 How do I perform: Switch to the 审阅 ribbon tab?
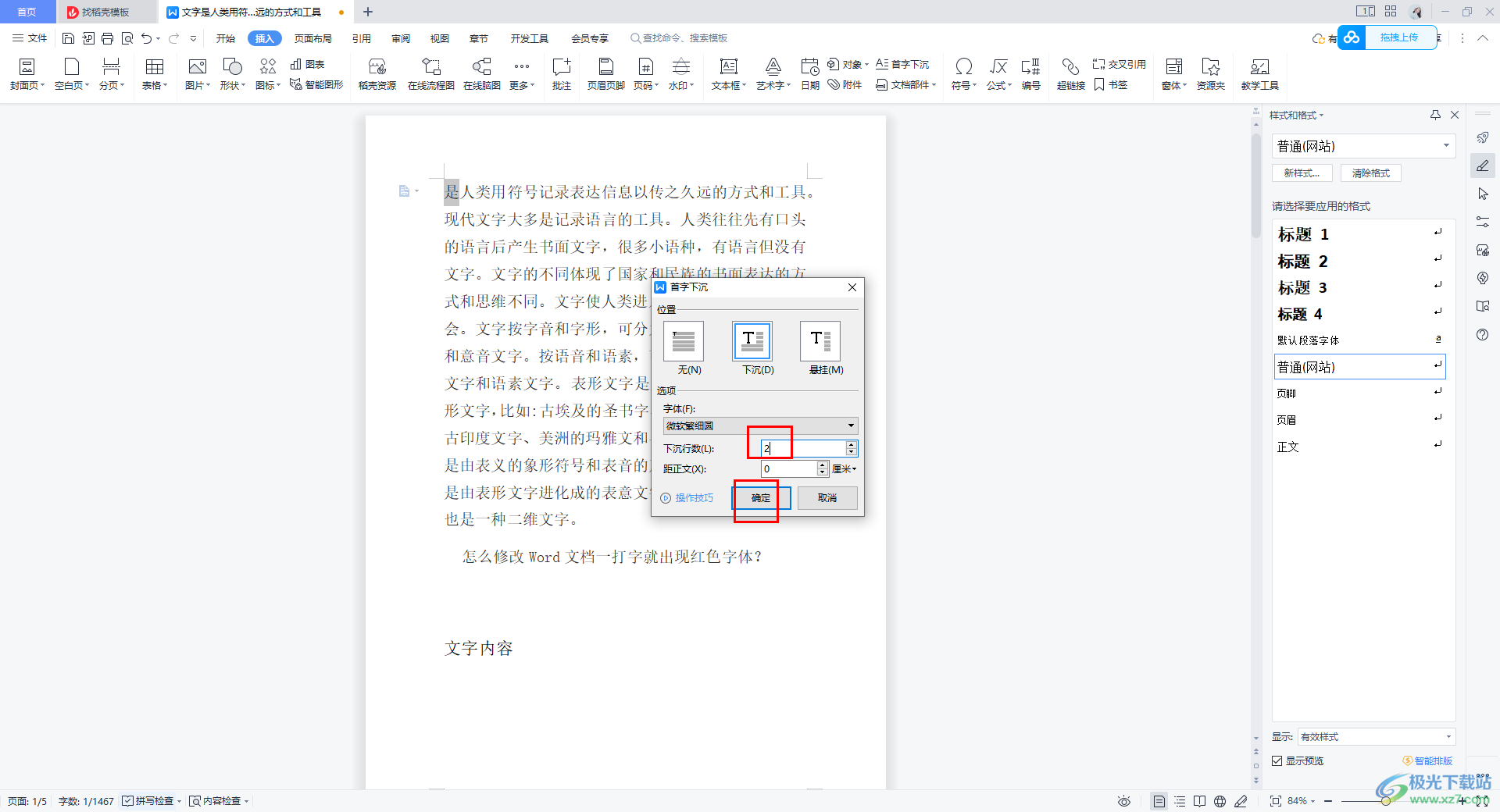point(401,38)
